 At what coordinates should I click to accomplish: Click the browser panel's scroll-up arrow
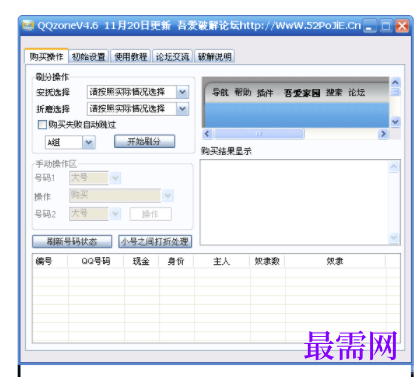pos(395,82)
